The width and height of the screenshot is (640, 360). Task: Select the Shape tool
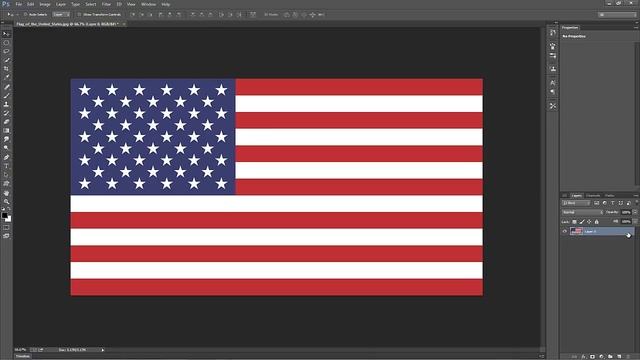point(6,184)
